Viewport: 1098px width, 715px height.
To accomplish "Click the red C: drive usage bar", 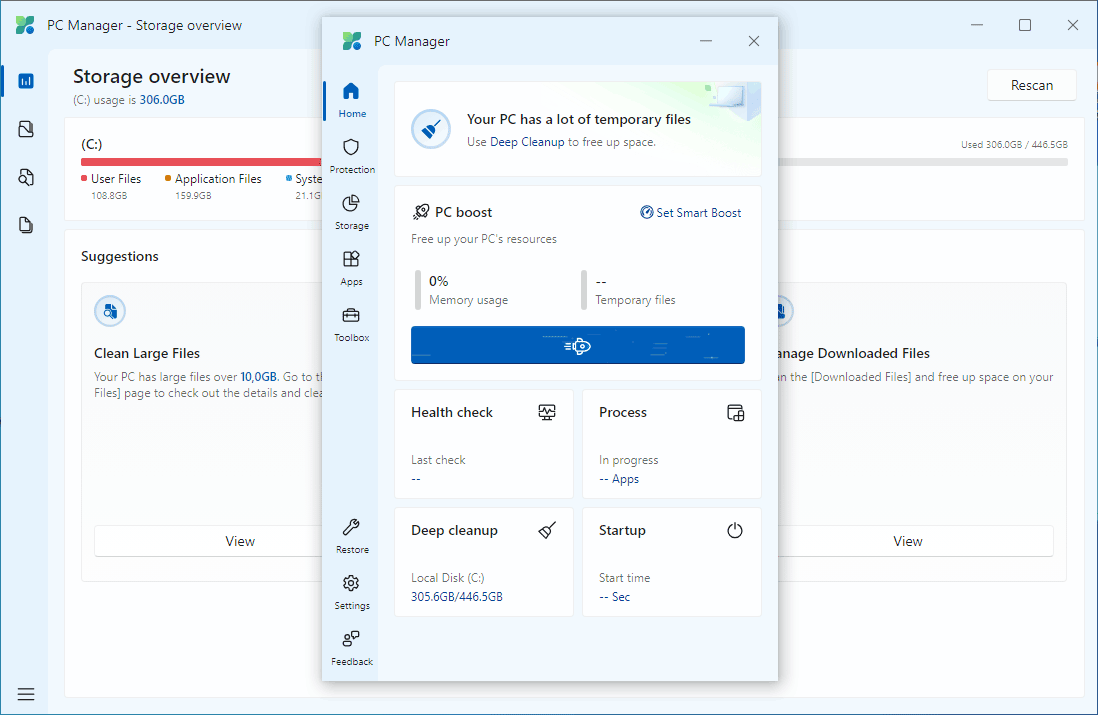I will click(x=201, y=162).
